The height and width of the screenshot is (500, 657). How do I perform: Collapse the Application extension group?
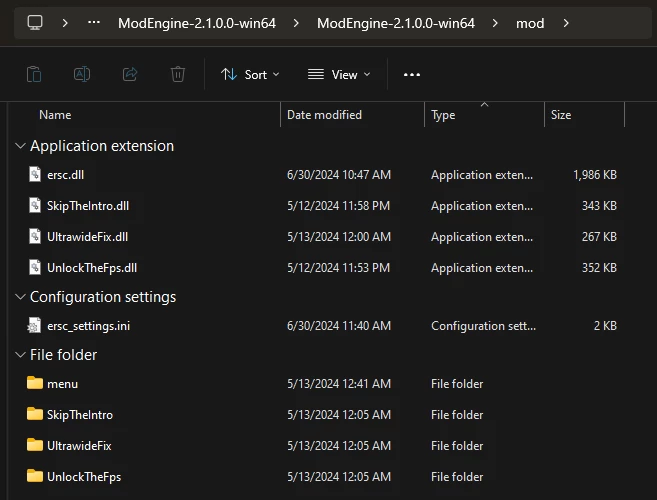20,146
